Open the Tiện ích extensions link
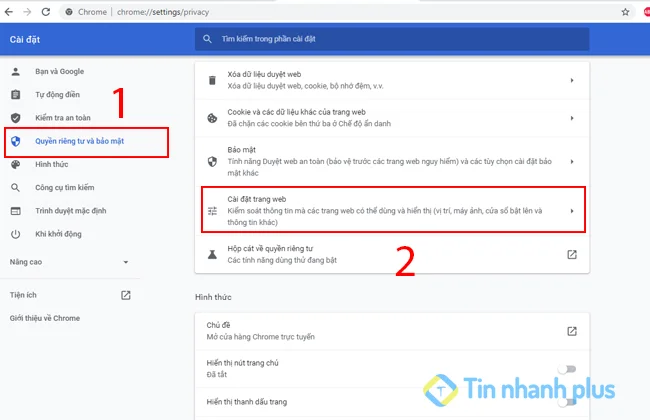The width and height of the screenshot is (650, 420). tap(23, 295)
